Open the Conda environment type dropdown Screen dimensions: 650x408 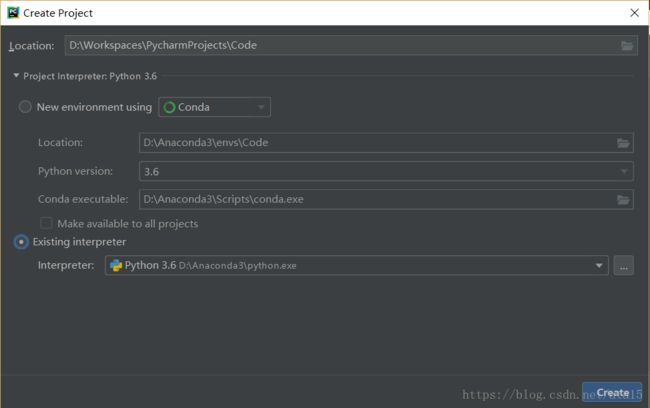214,107
